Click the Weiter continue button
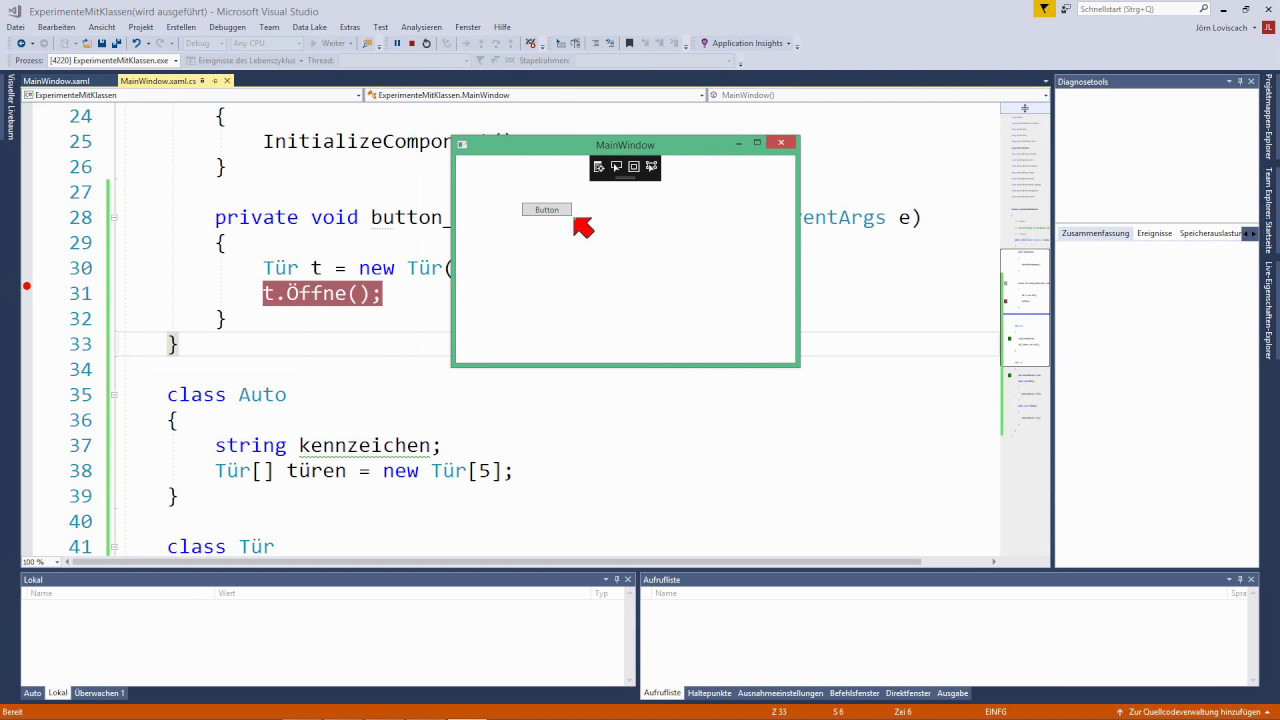1280x720 pixels. click(329, 43)
